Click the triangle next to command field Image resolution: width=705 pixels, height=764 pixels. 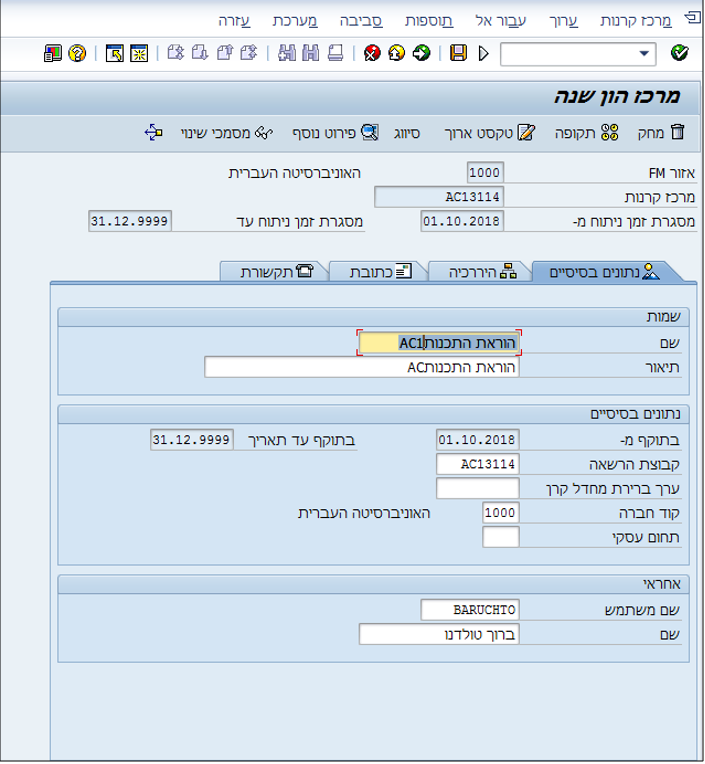click(x=483, y=53)
